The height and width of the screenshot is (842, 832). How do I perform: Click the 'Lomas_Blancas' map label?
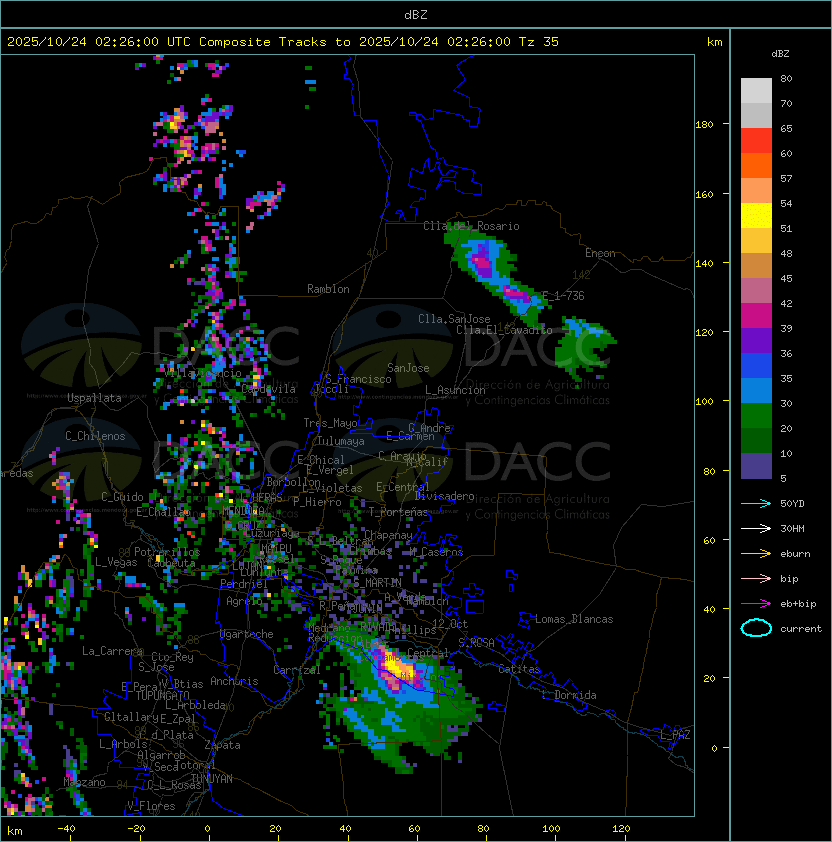coord(574,619)
